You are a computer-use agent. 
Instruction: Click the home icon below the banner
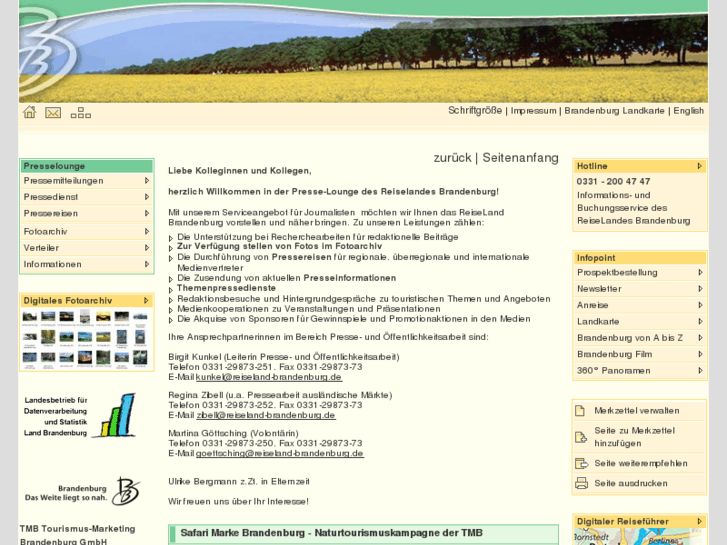29,112
